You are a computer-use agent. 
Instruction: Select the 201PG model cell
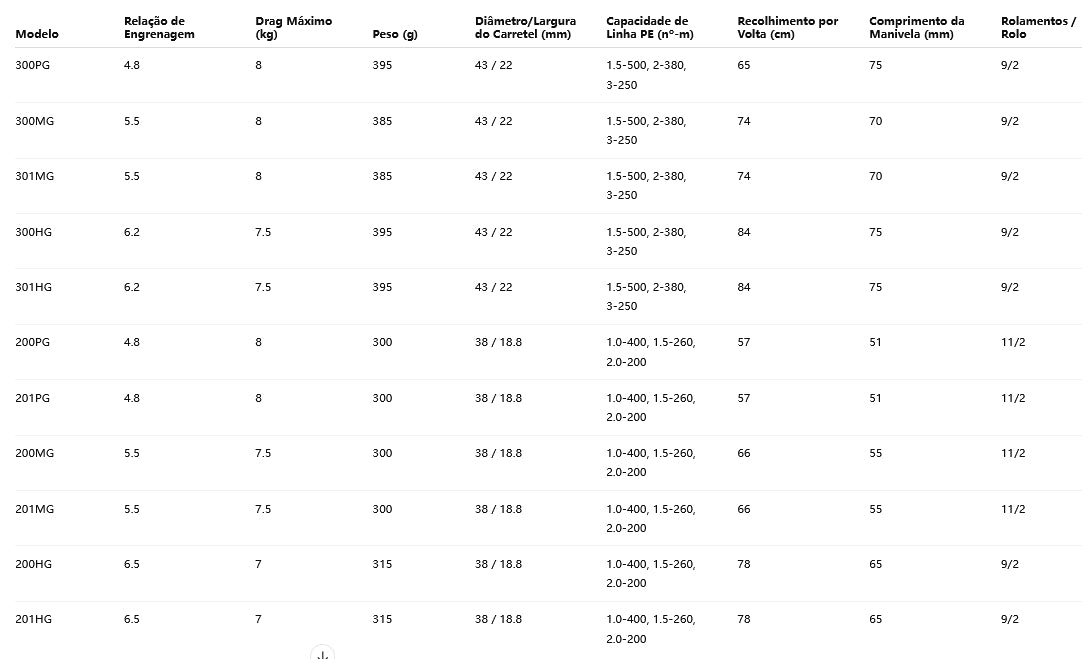pos(32,398)
